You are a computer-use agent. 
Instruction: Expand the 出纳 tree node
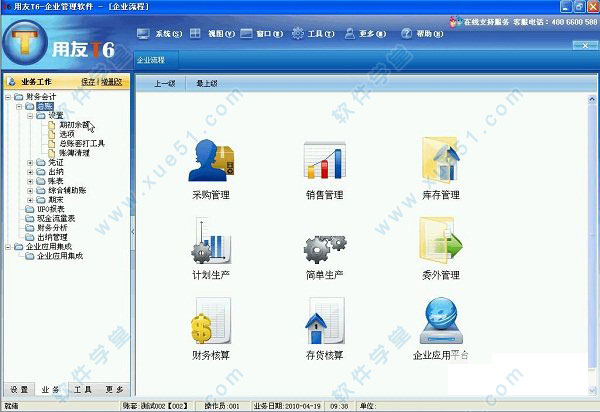[30, 172]
